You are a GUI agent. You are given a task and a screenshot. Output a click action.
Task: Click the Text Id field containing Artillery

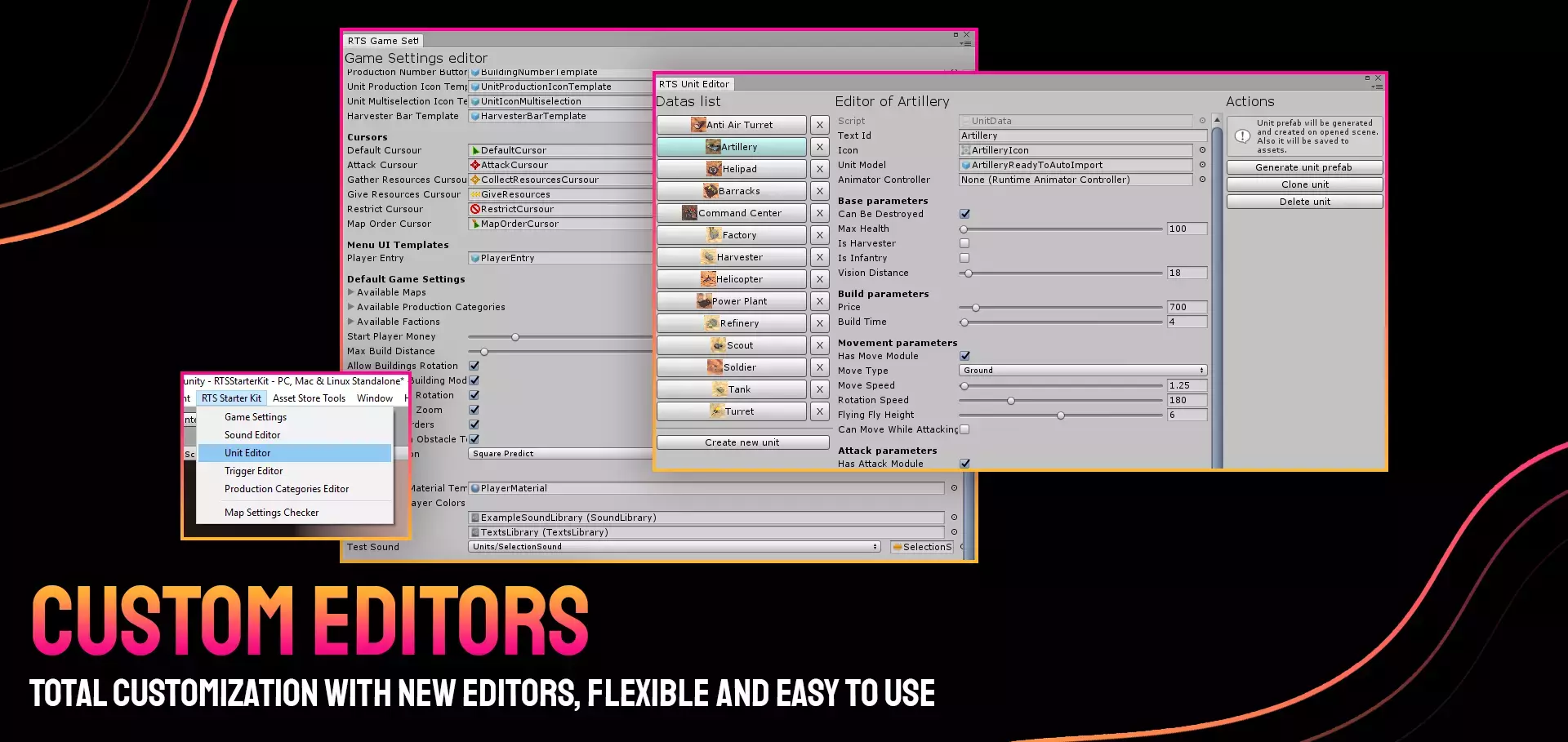pyautogui.click(x=1083, y=136)
